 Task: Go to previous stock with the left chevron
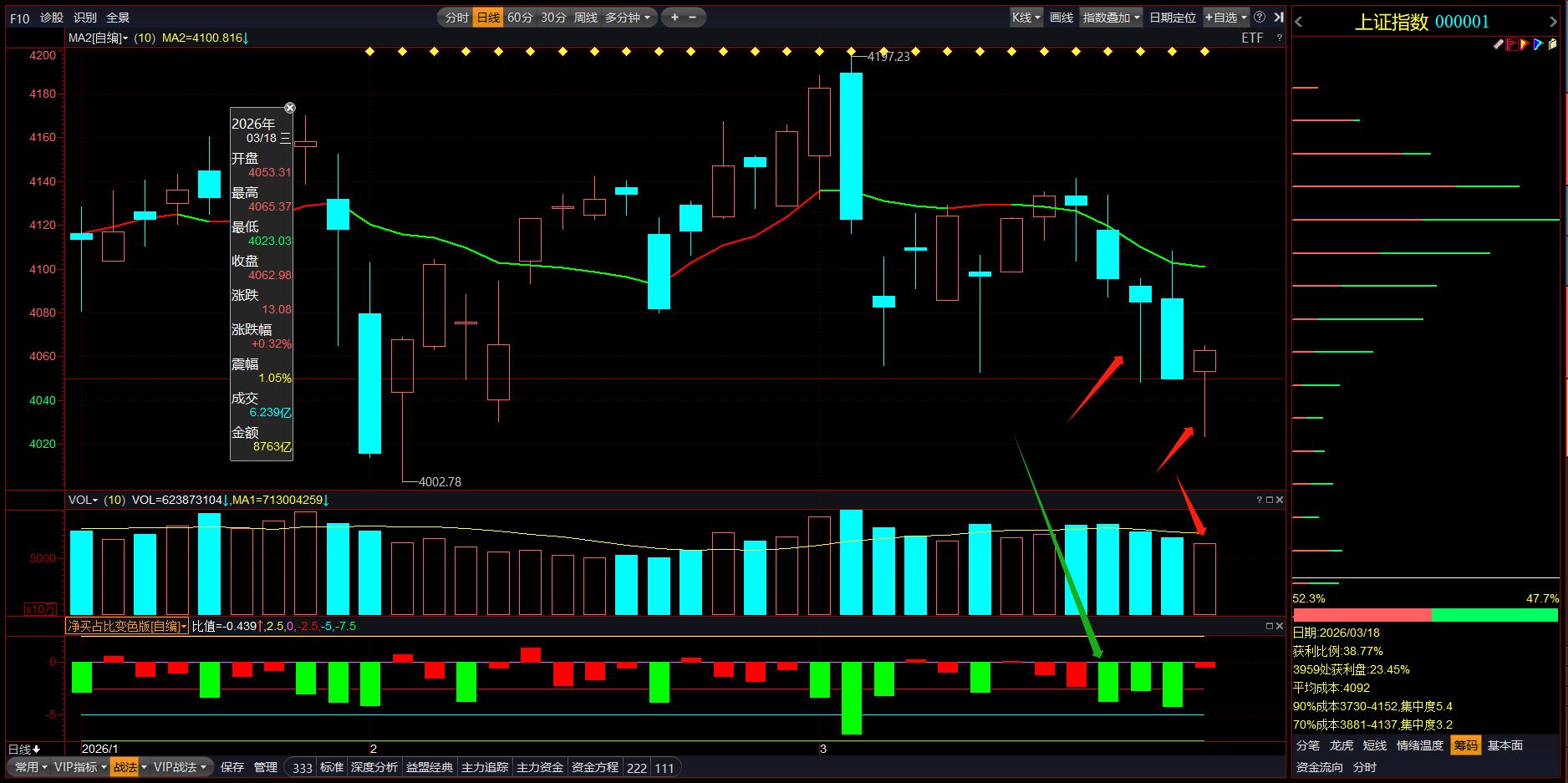point(1299,23)
